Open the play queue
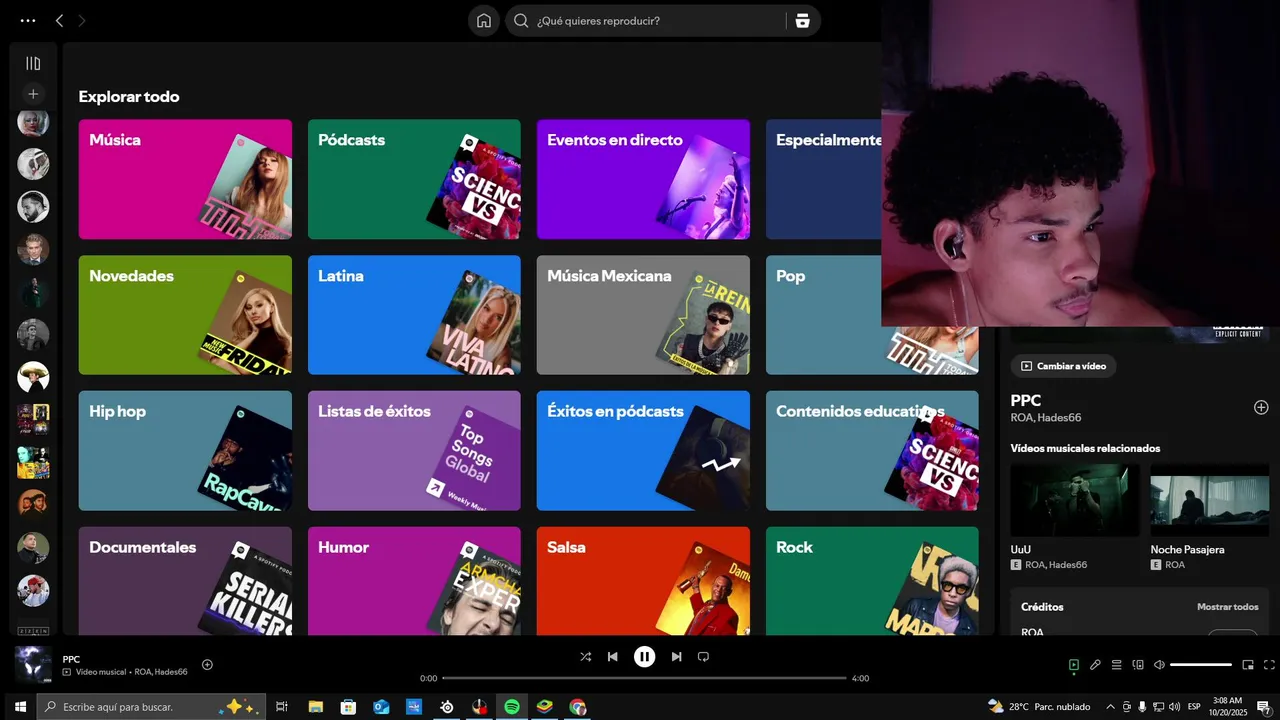The image size is (1280, 720). coord(1116,664)
